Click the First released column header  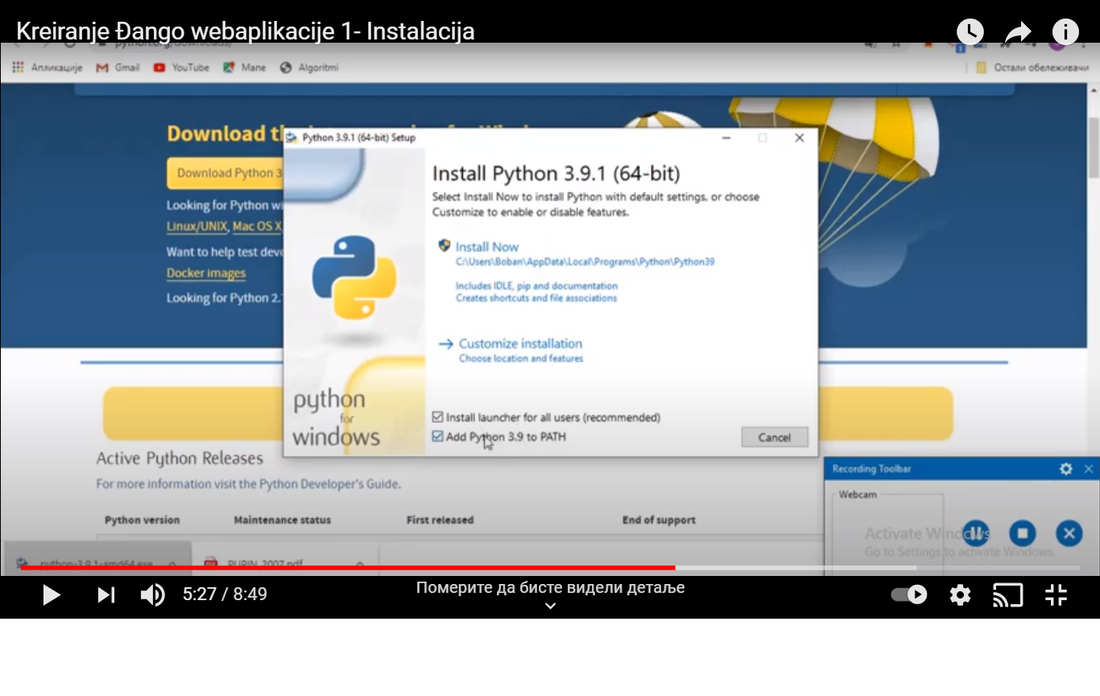[x=440, y=520]
